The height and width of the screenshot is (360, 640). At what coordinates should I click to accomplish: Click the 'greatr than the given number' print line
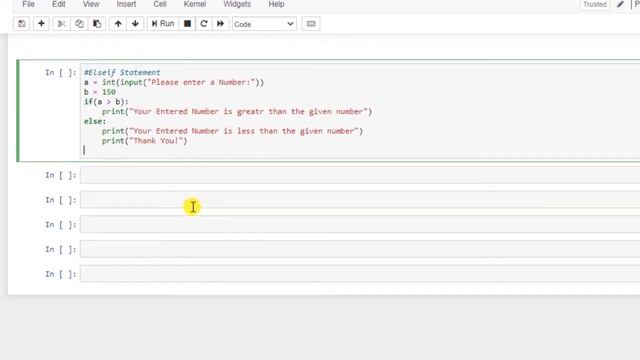(237, 111)
